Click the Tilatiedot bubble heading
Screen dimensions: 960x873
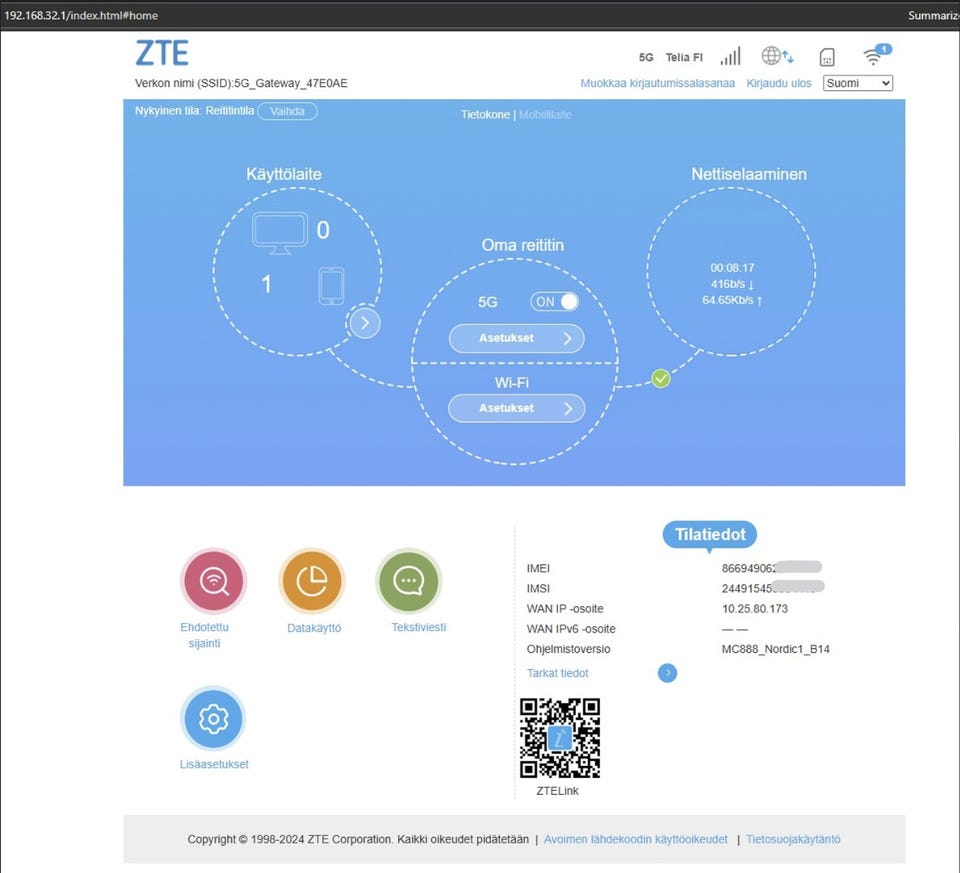pos(710,534)
